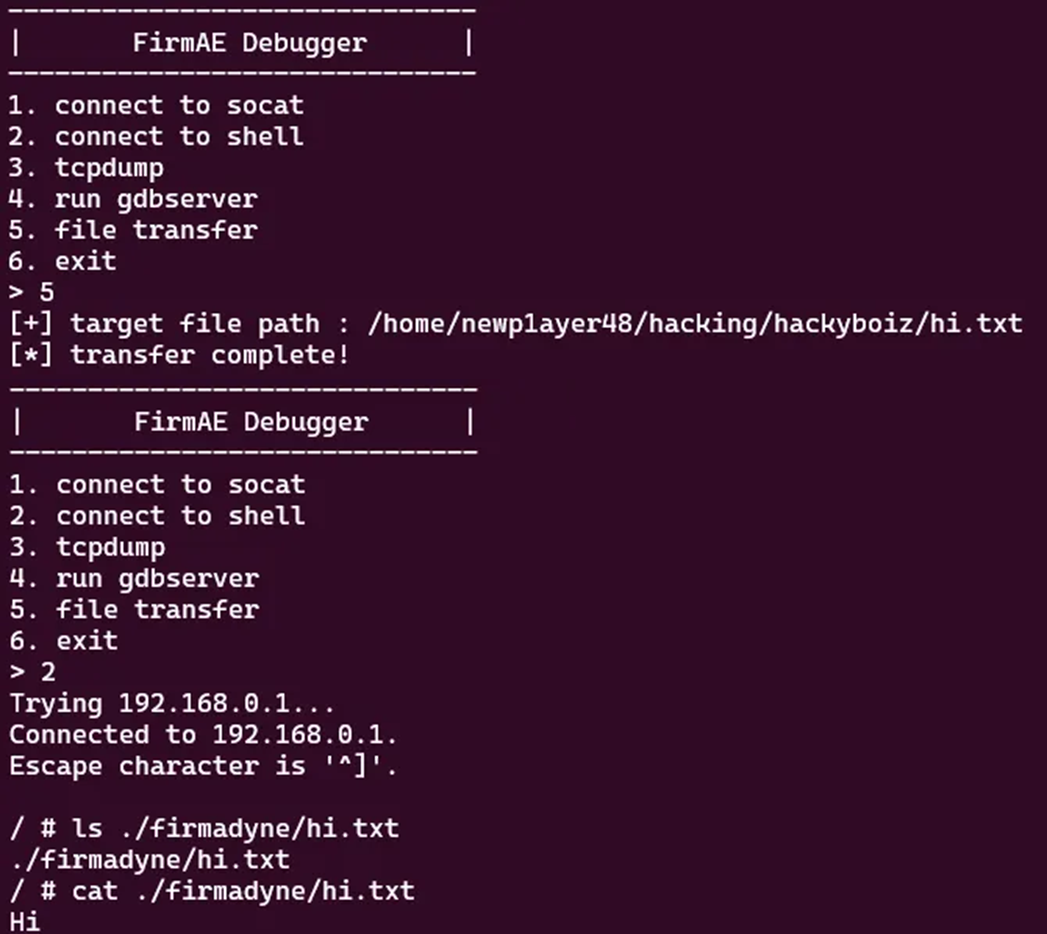
Task: Click the first 'tcpdump' option line
Action: pyautogui.click(x=86, y=168)
